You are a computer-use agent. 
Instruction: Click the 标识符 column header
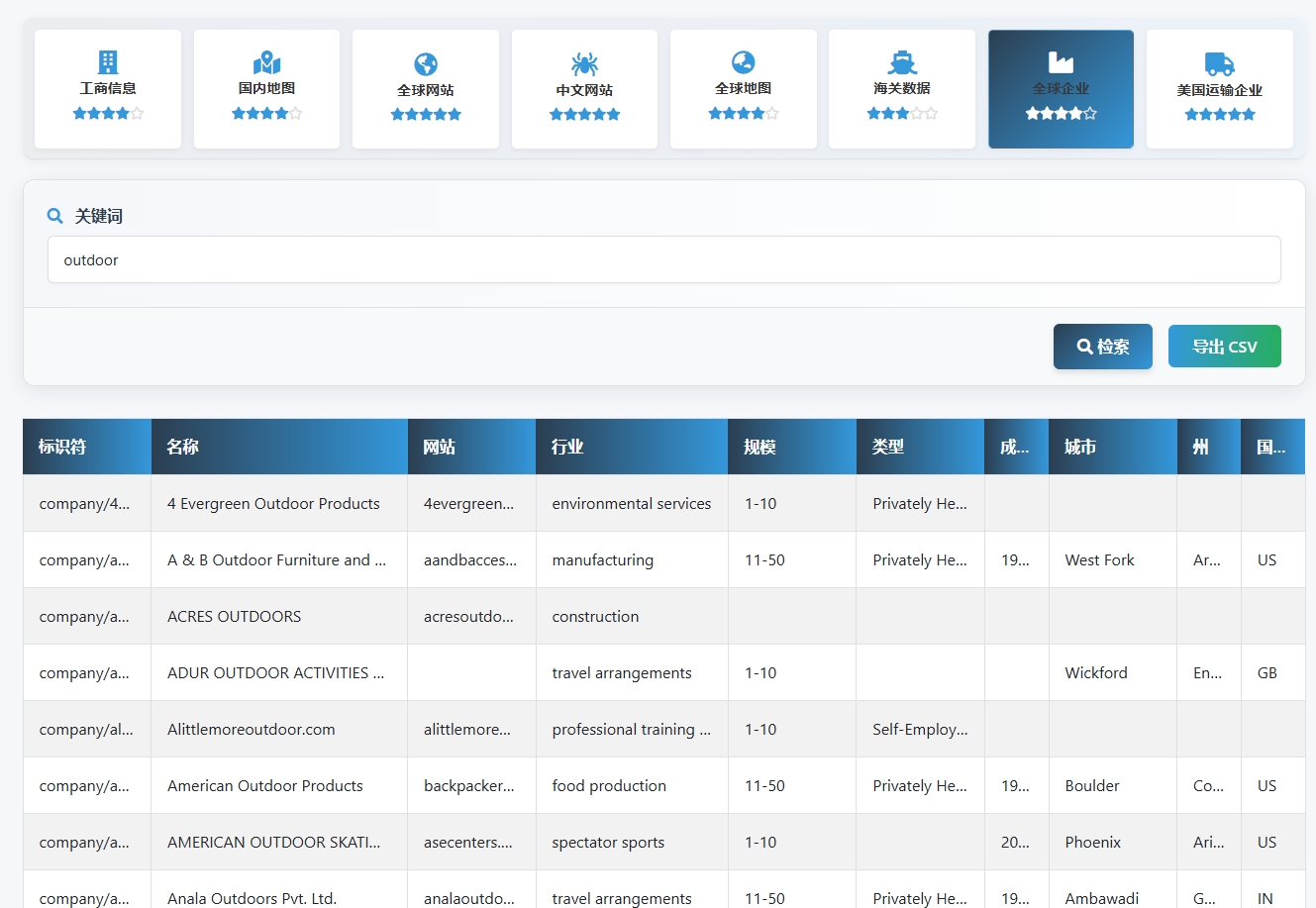click(x=87, y=447)
